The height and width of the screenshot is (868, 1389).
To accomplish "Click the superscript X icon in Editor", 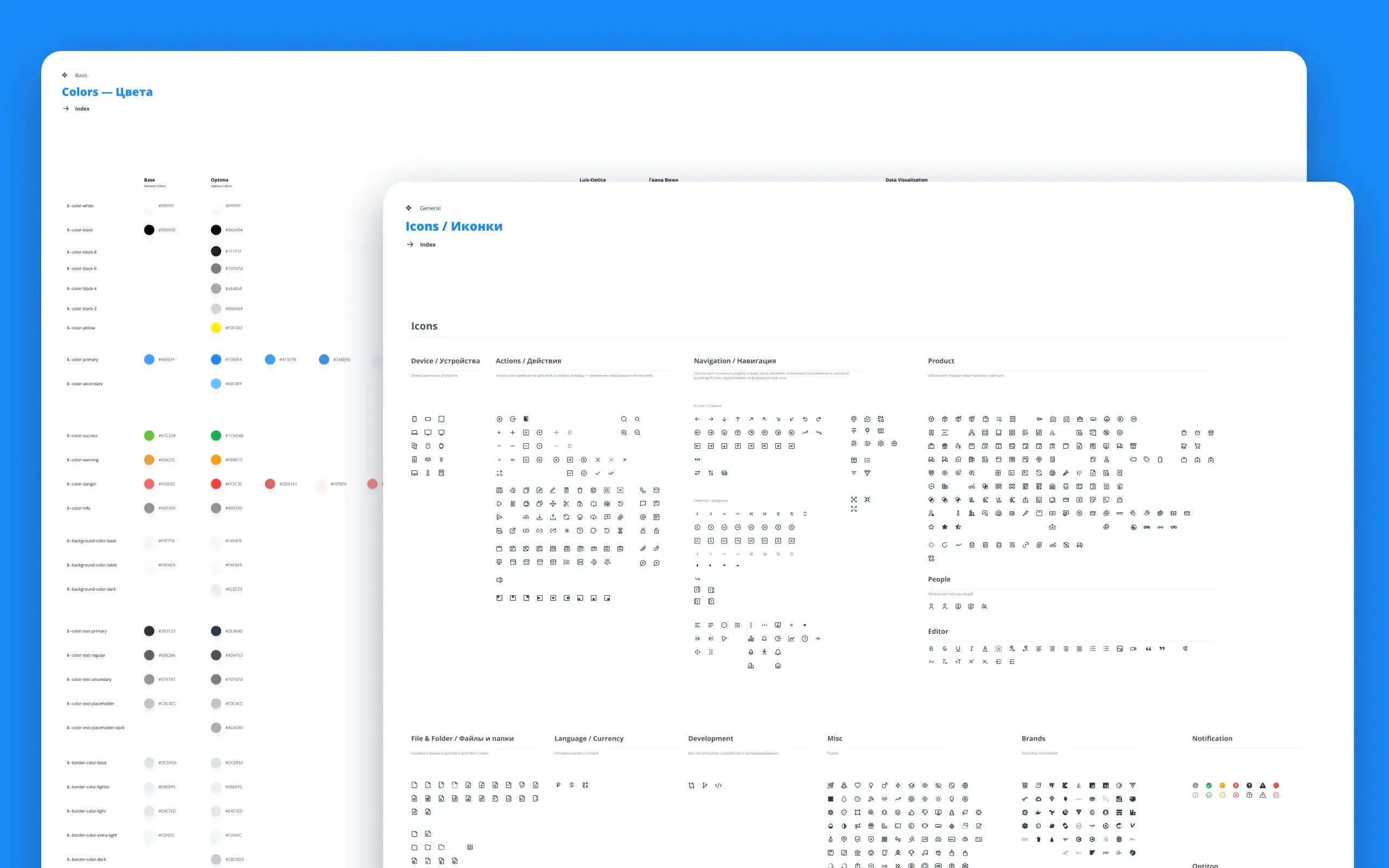I will click(971, 662).
